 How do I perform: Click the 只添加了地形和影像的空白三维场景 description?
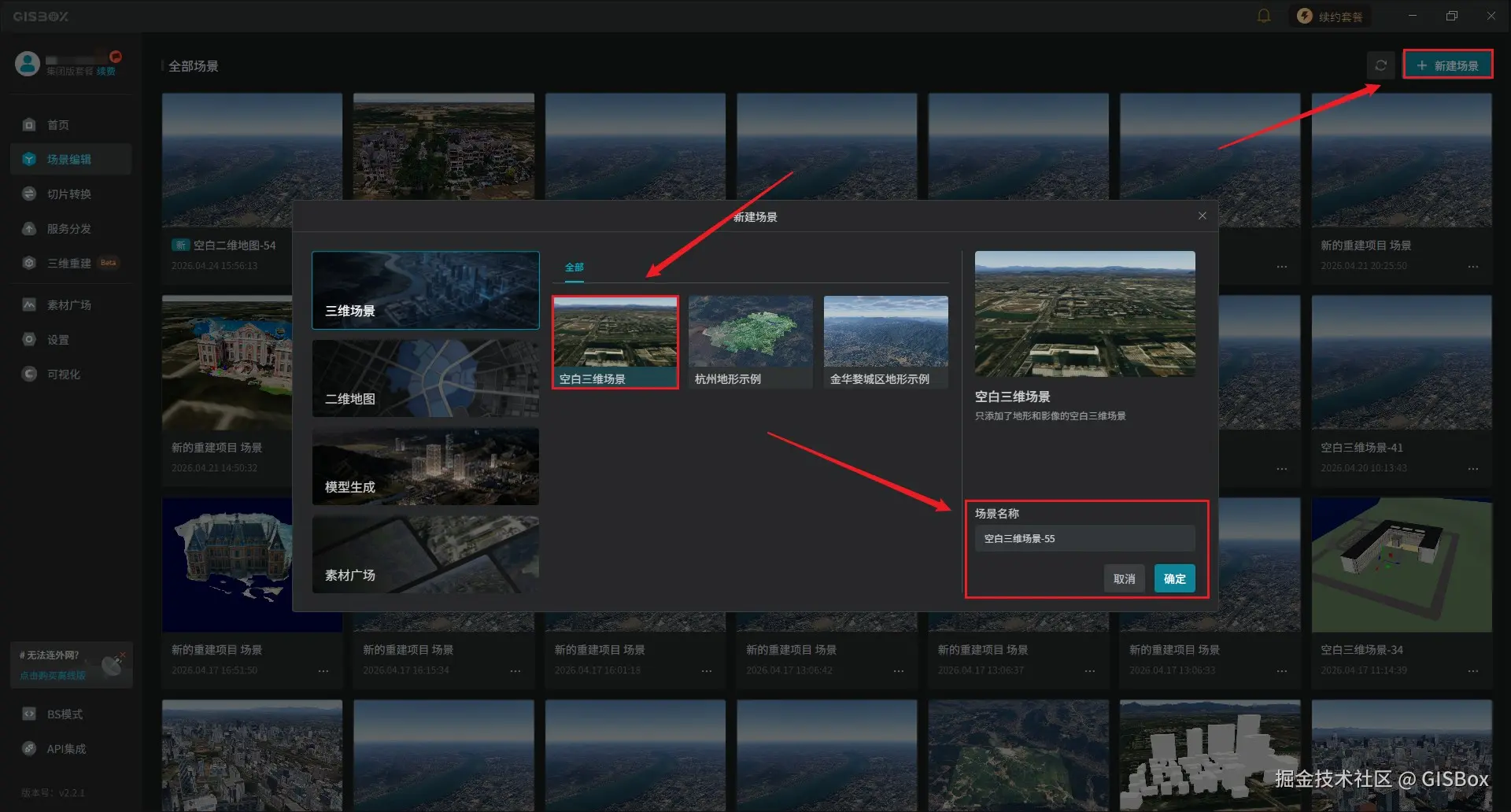click(x=1050, y=416)
